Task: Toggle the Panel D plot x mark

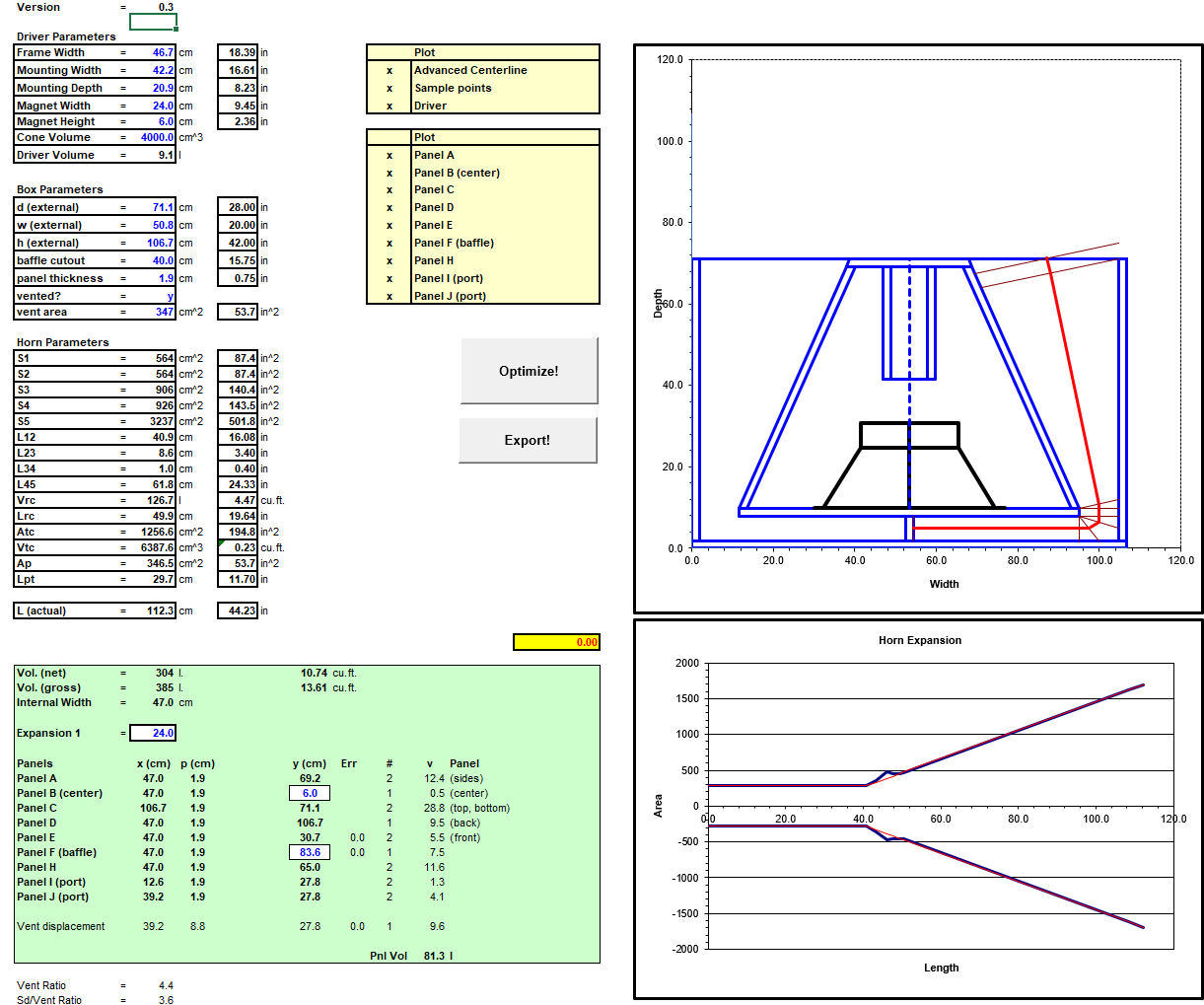Action: pos(390,207)
